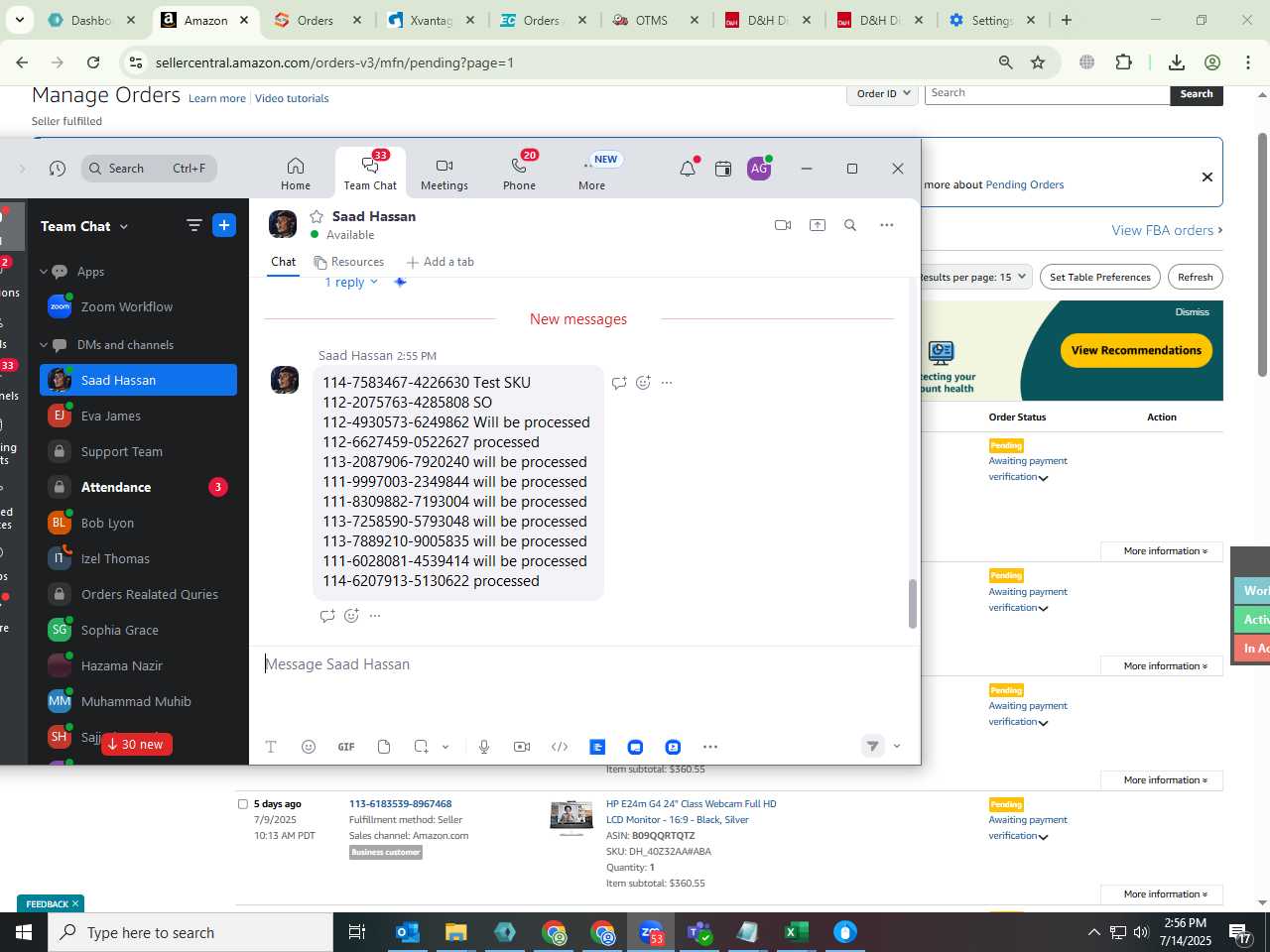This screenshot has width=1270, height=952.
Task: Reply to order list message
Action: click(619, 383)
